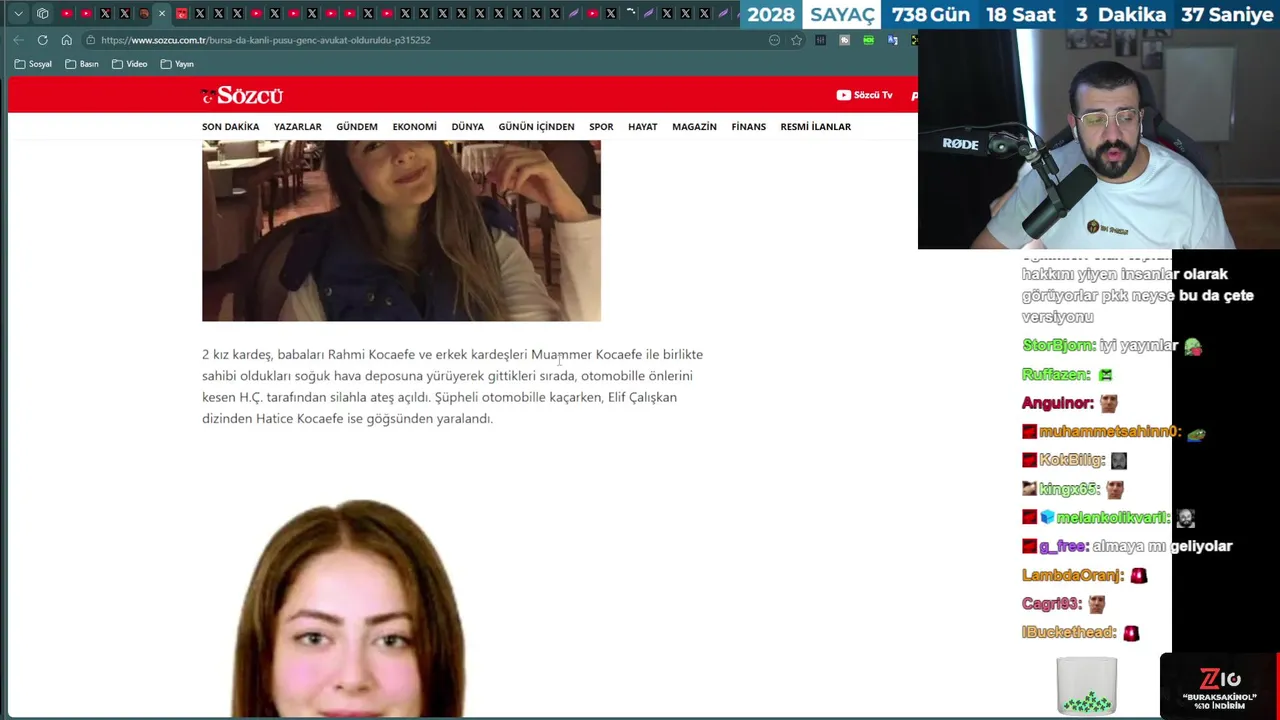Open the Basın bookmarks folder
This screenshot has height=720, width=1280.
82,64
